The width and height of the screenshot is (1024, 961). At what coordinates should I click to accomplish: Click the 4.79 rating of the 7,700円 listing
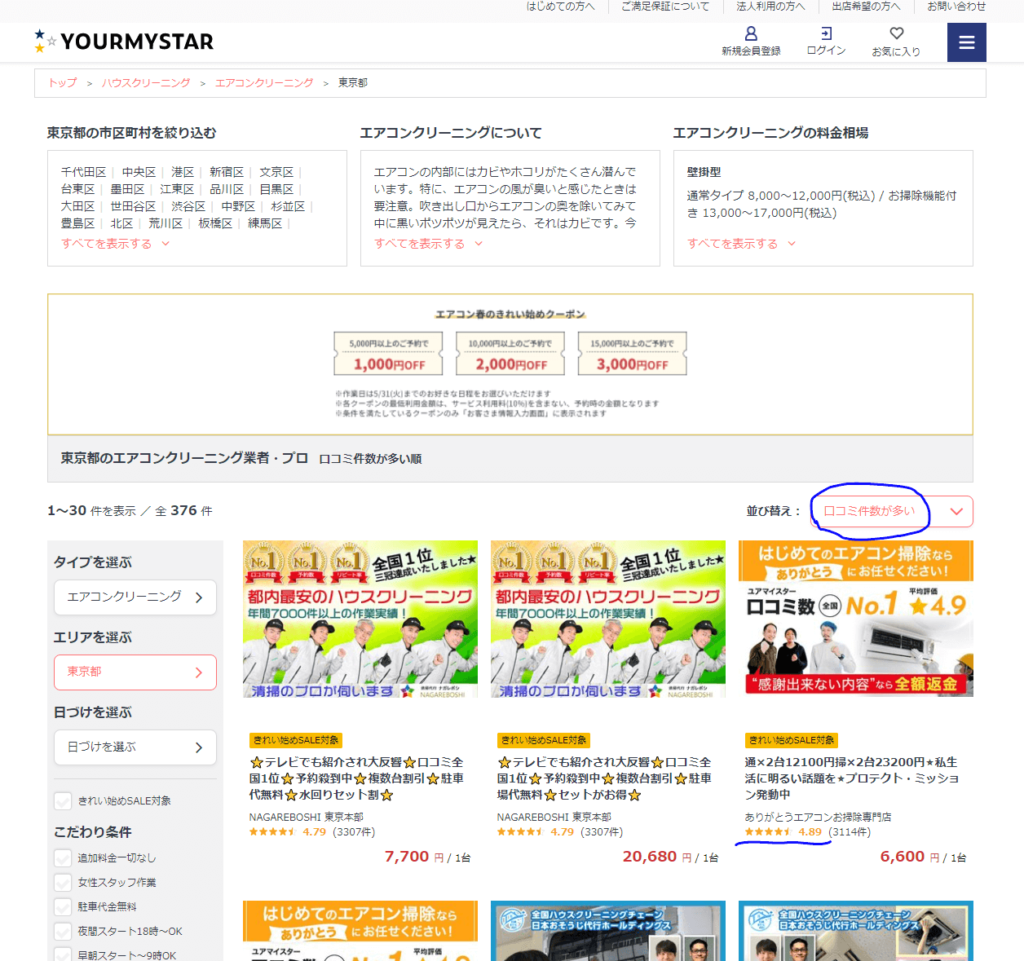pyautogui.click(x=312, y=832)
